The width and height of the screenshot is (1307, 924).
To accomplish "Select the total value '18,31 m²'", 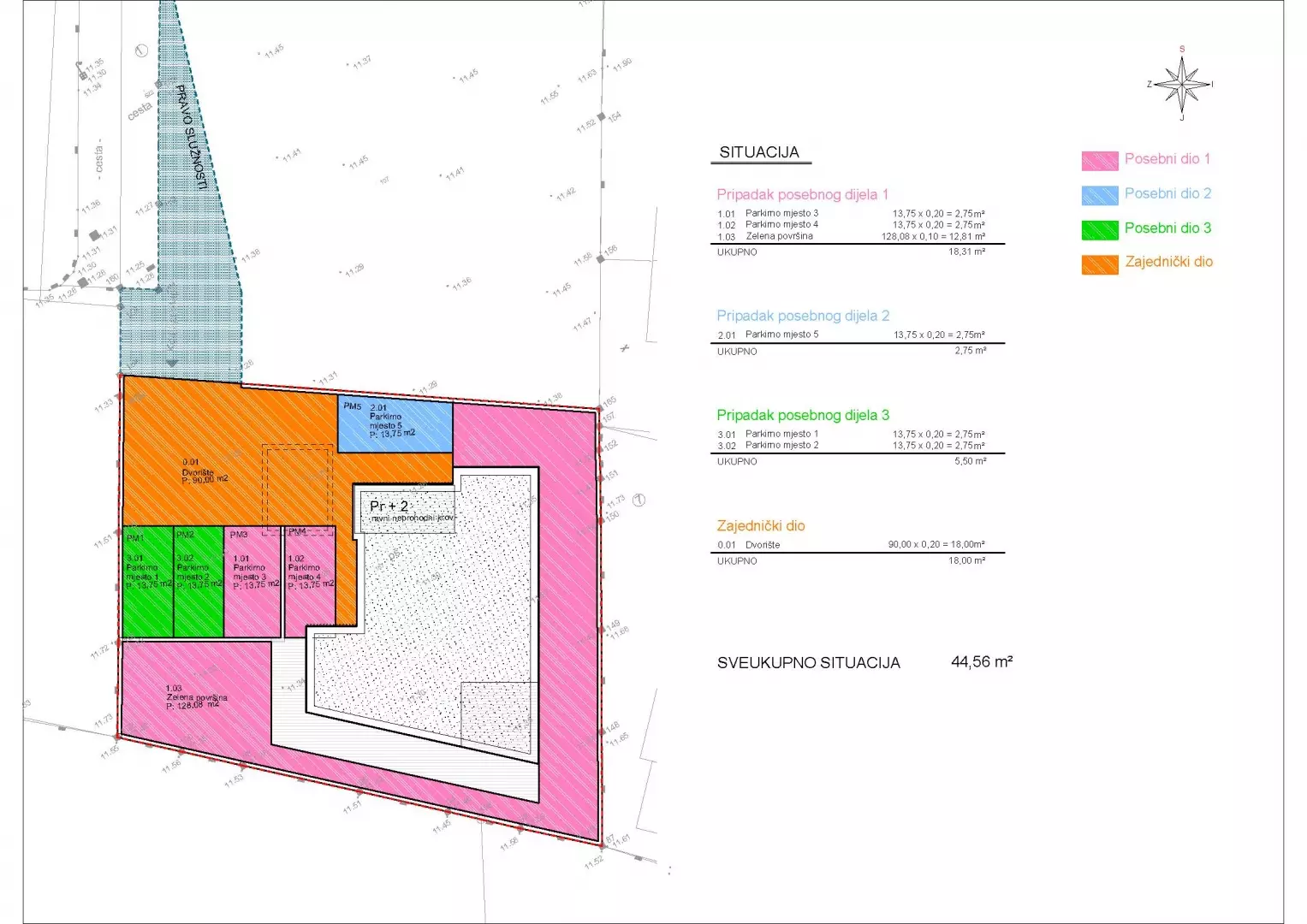I will [x=967, y=252].
